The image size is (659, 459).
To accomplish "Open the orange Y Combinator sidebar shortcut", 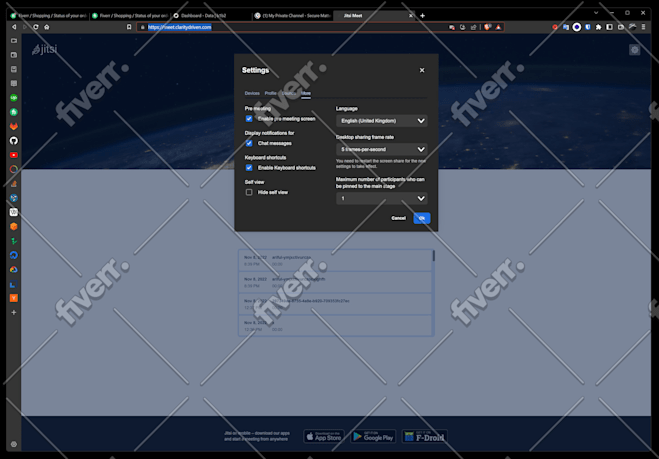I will coord(14,298).
